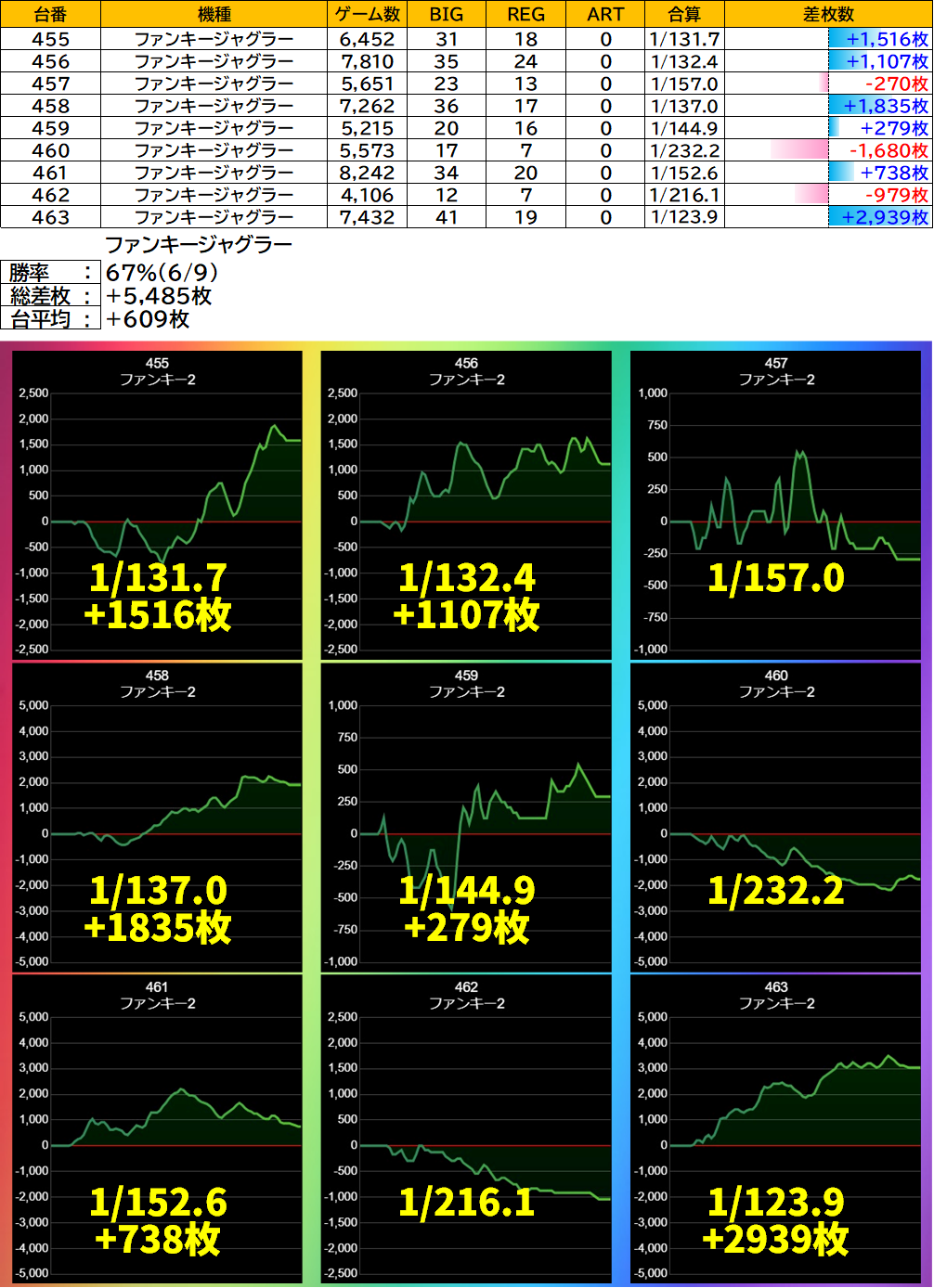Open the slump graph for machine 455

[x=157, y=505]
